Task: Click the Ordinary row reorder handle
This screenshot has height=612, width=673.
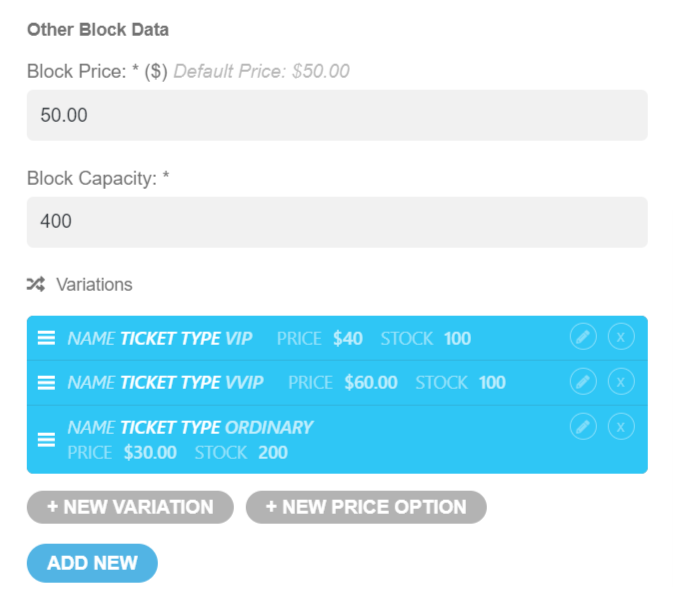Action: tap(46, 439)
